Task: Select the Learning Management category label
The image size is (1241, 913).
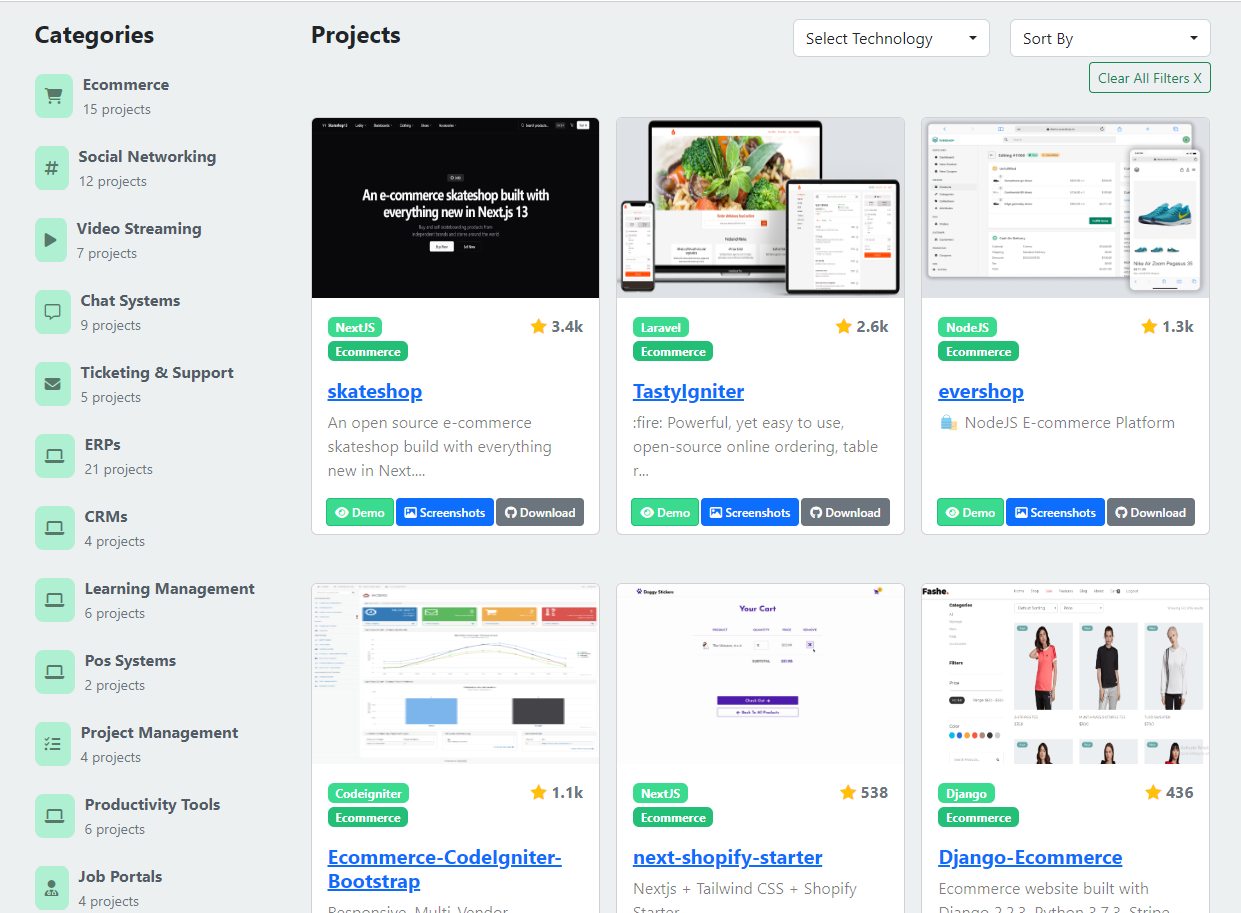Action: 170,589
